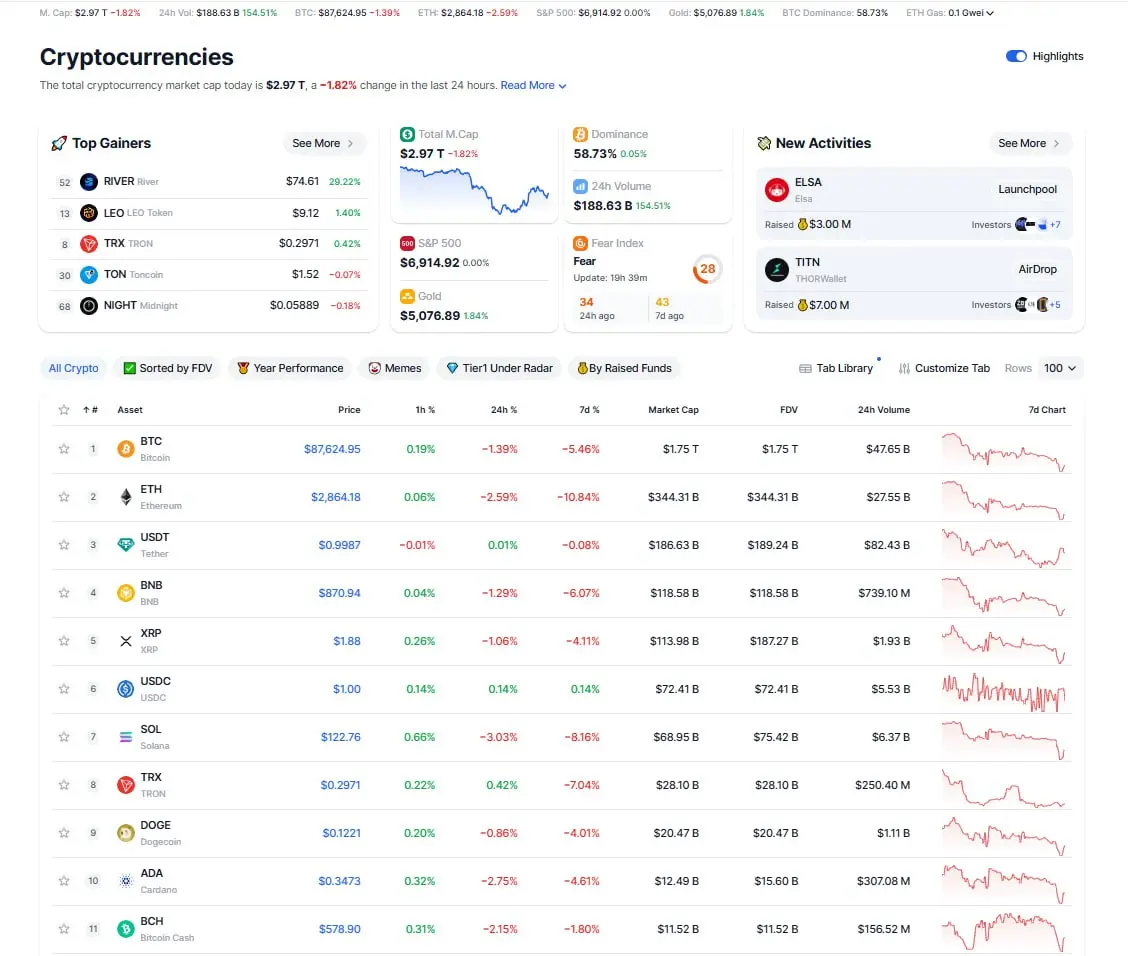The height and width of the screenshot is (956, 1128).
Task: Click the Bitcoin Cash icon in BCH row
Action: [126, 929]
